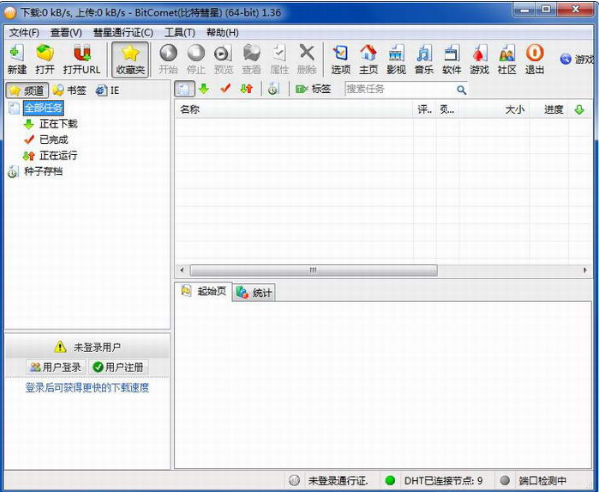This screenshot has width=600, height=492.
Task: Click the 主页 (Home) house icon
Action: point(368,59)
